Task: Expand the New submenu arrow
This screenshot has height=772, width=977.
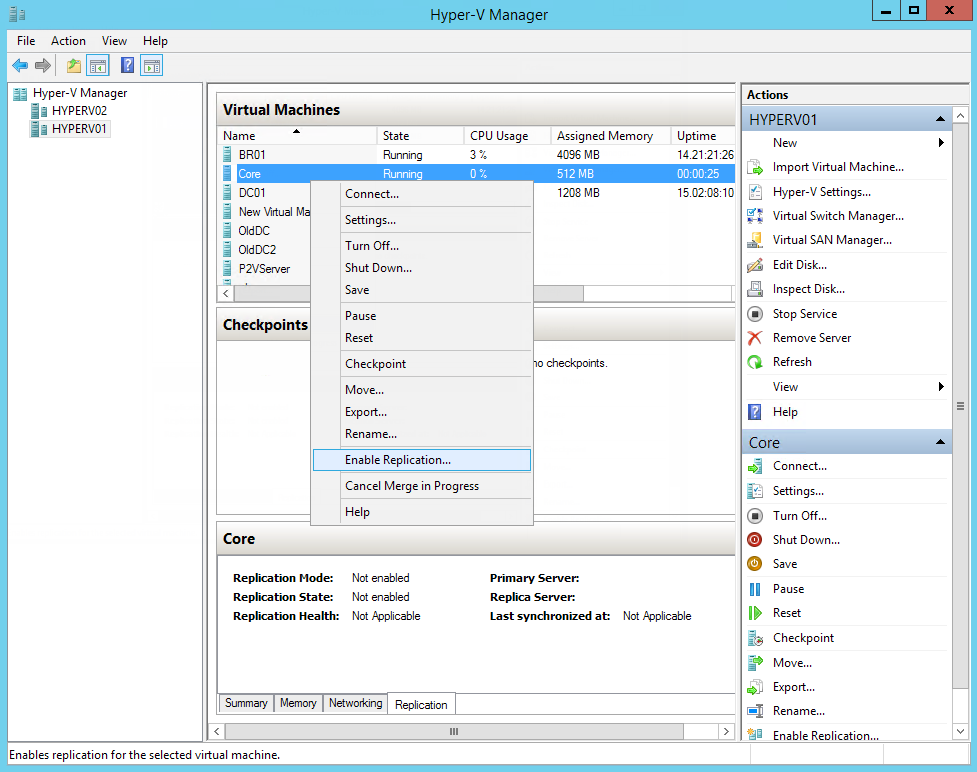Action: coord(941,143)
